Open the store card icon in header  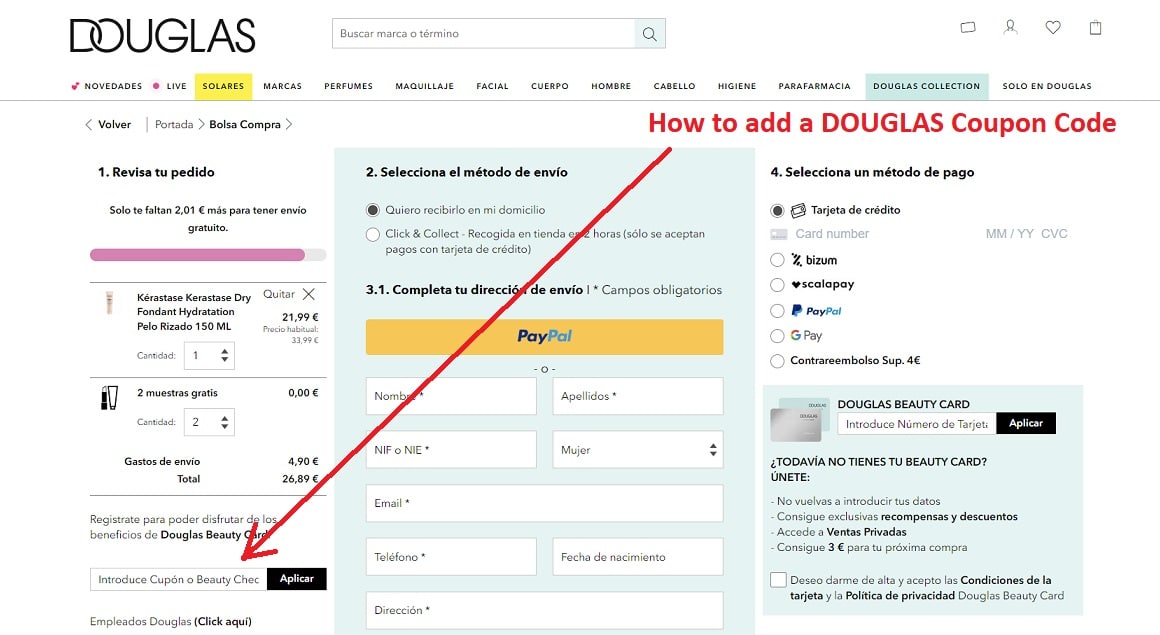(x=968, y=27)
